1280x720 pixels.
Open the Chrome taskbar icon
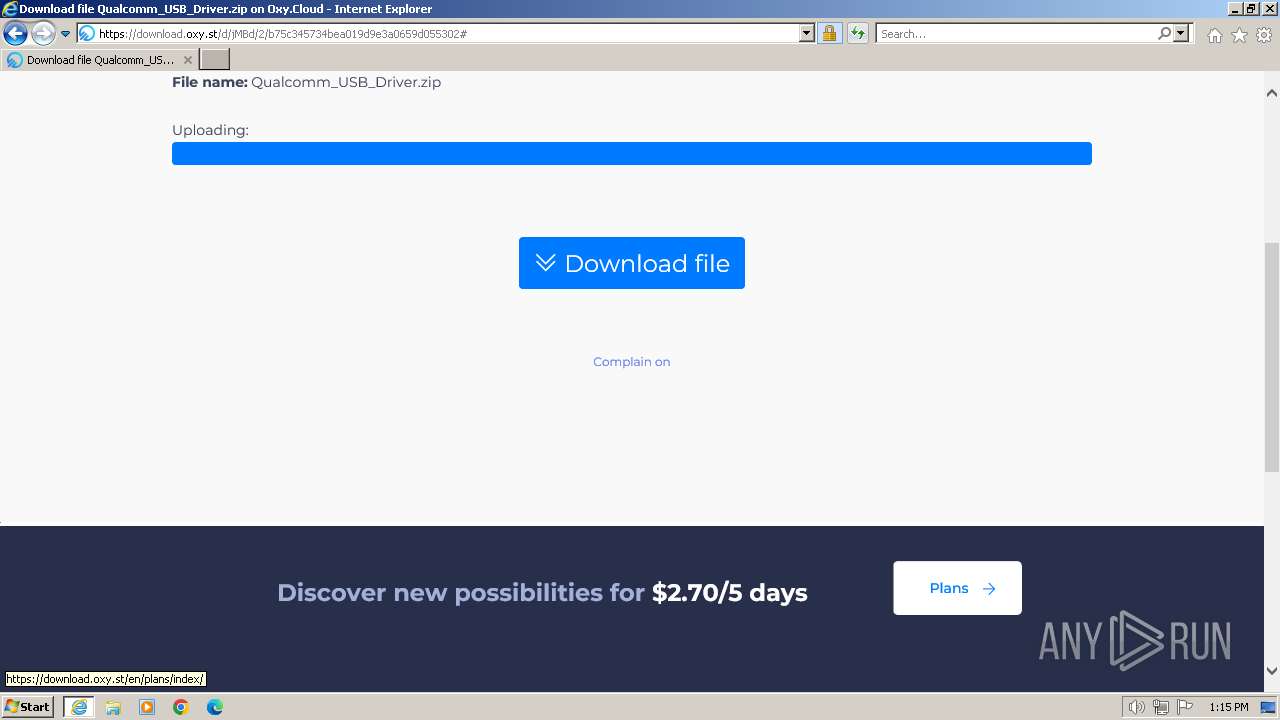(x=181, y=707)
